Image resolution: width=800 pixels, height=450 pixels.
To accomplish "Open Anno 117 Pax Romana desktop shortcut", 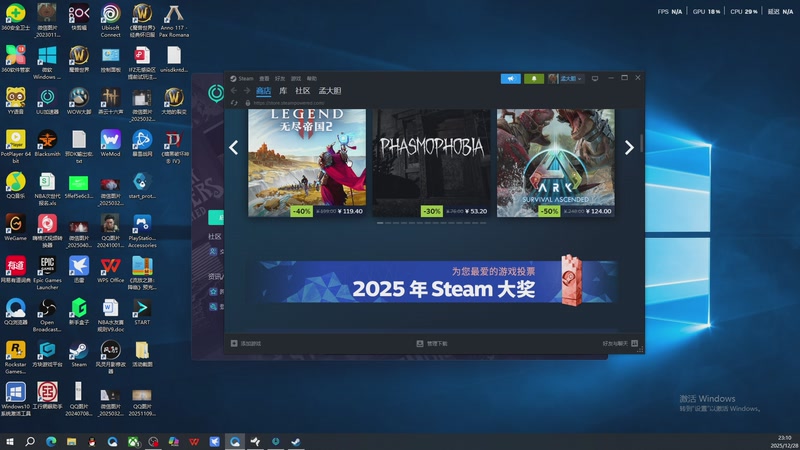I will point(174,20).
